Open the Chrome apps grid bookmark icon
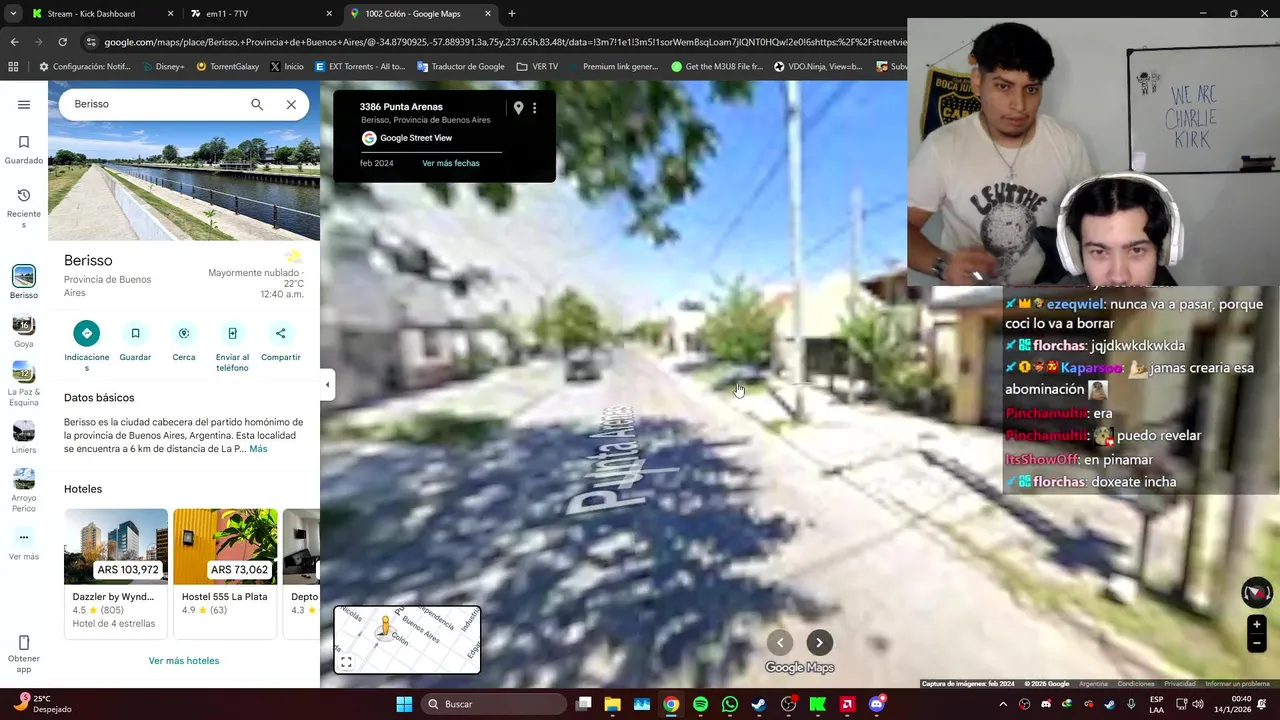This screenshot has height=720, width=1280. point(13,67)
